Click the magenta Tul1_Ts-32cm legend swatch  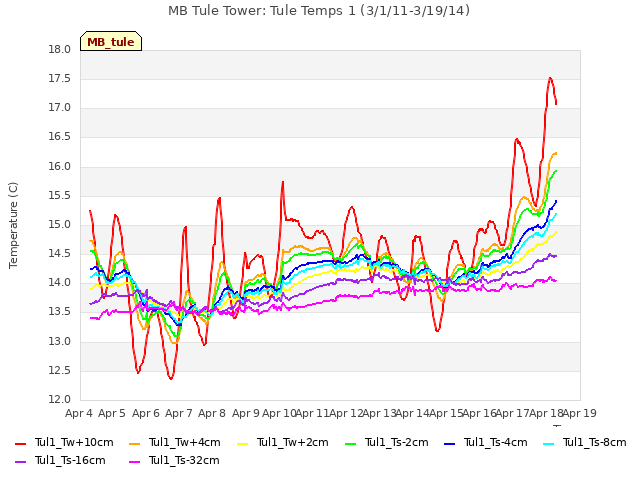pyautogui.click(x=134, y=461)
